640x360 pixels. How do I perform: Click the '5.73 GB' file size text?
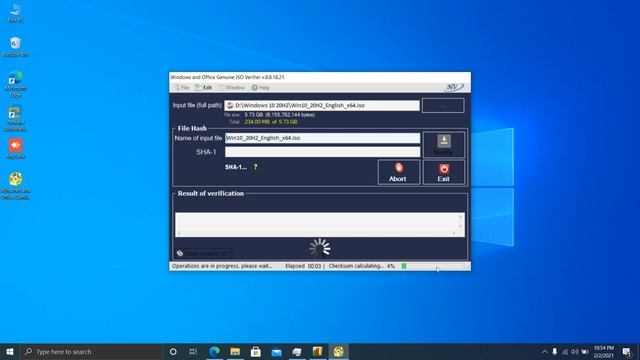click(x=254, y=115)
